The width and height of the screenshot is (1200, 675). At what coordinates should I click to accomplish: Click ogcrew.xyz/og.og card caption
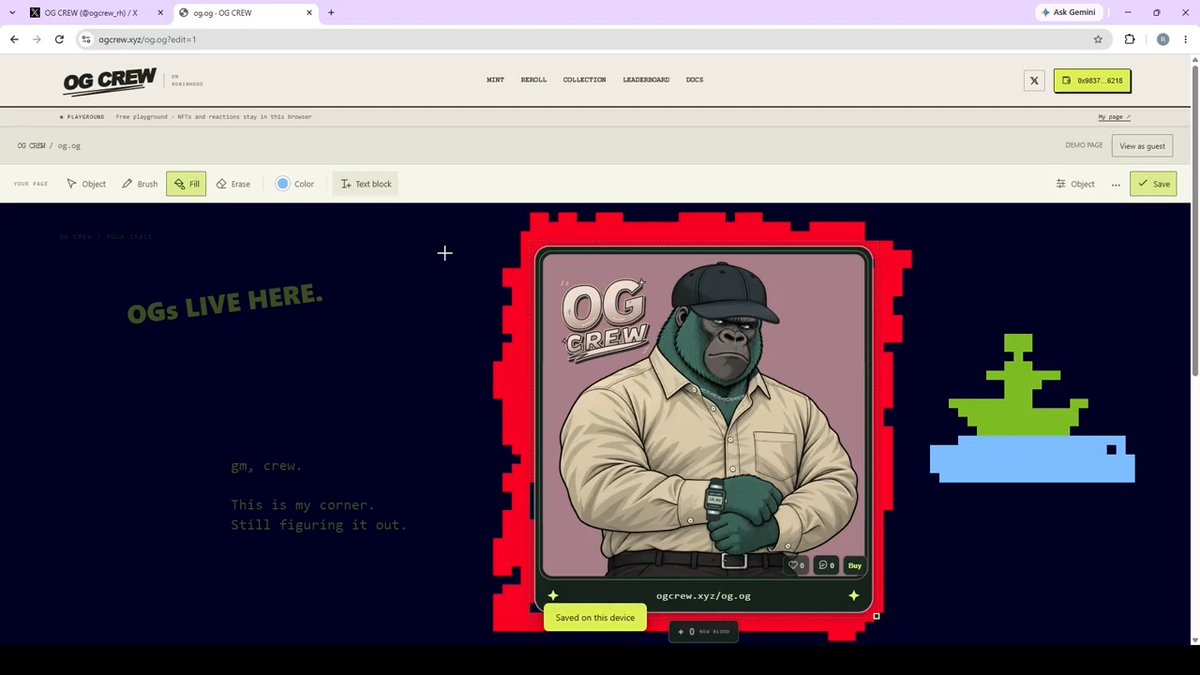pos(703,596)
